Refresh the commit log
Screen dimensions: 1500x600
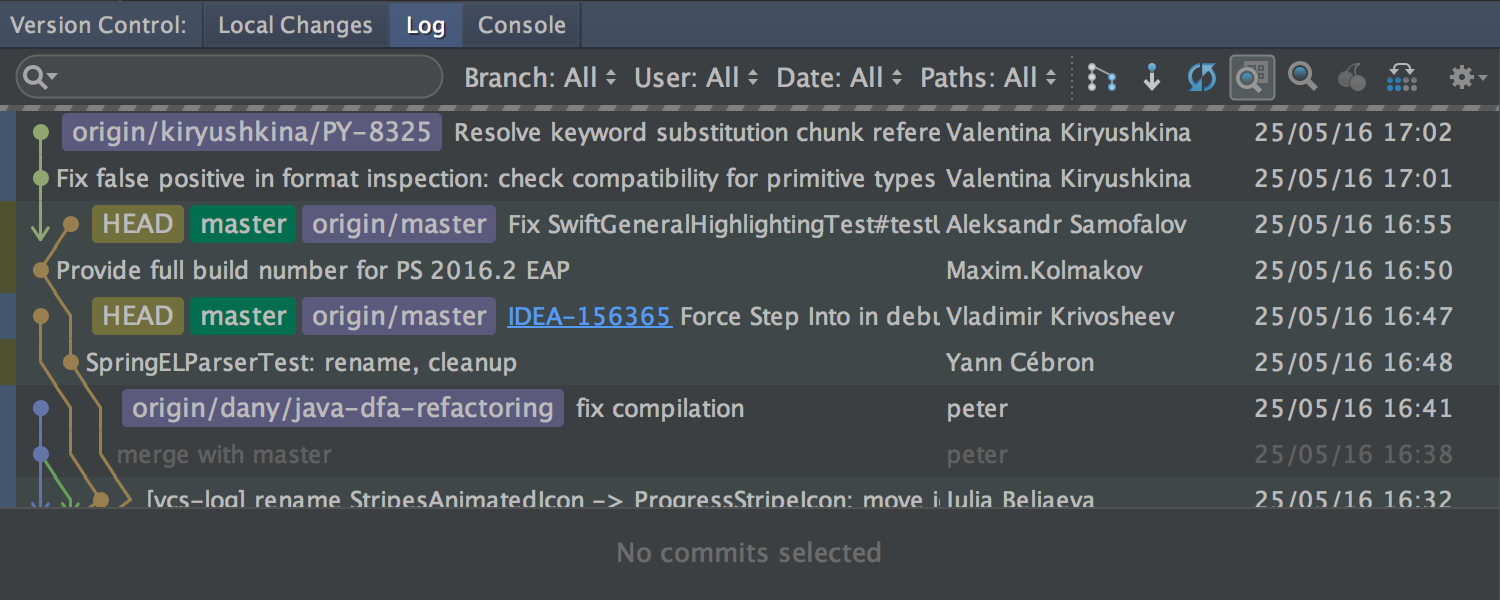click(1201, 77)
